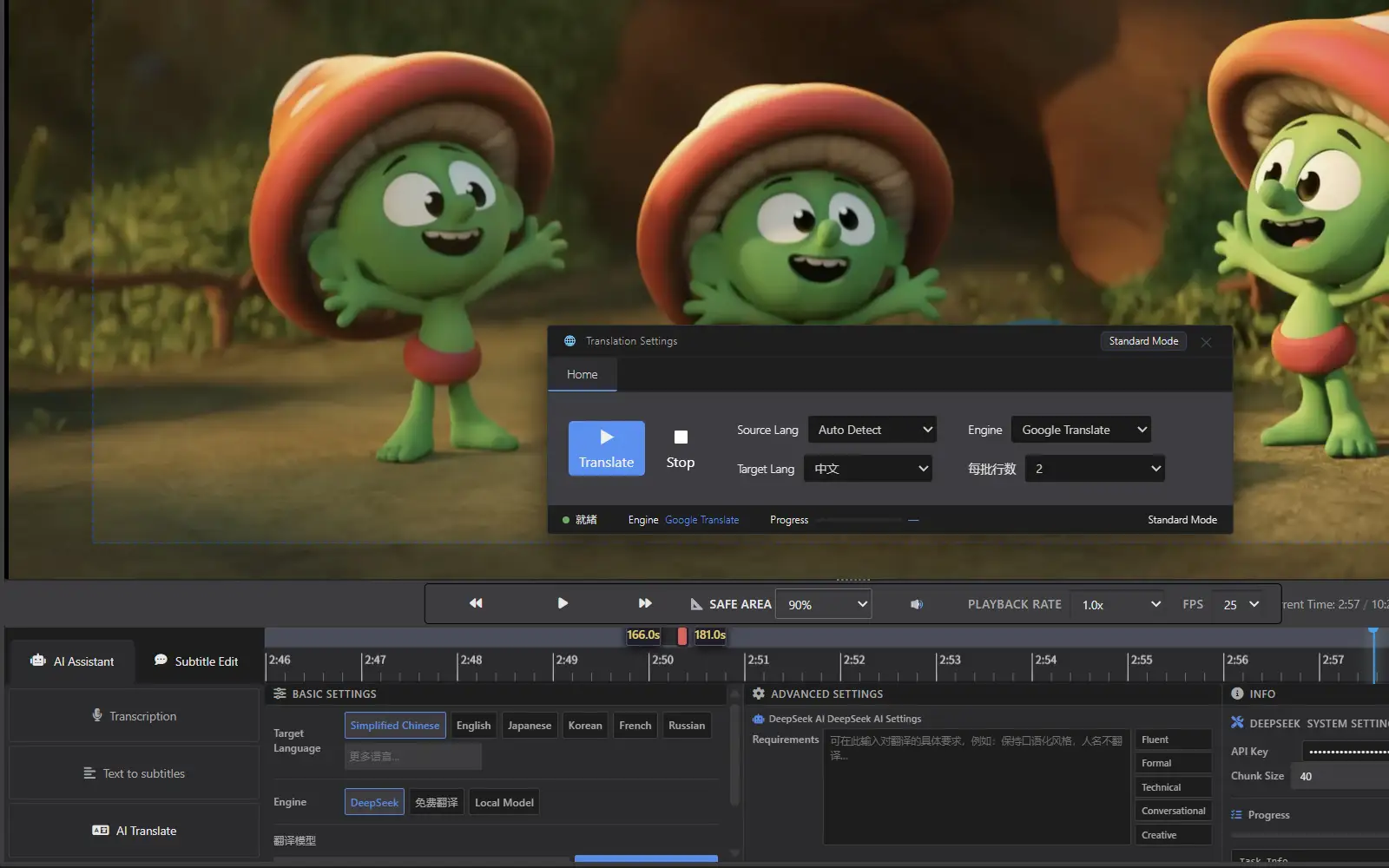The height and width of the screenshot is (868, 1389).
Task: Open the Safe Area 90% dropdown
Action: coord(824,604)
